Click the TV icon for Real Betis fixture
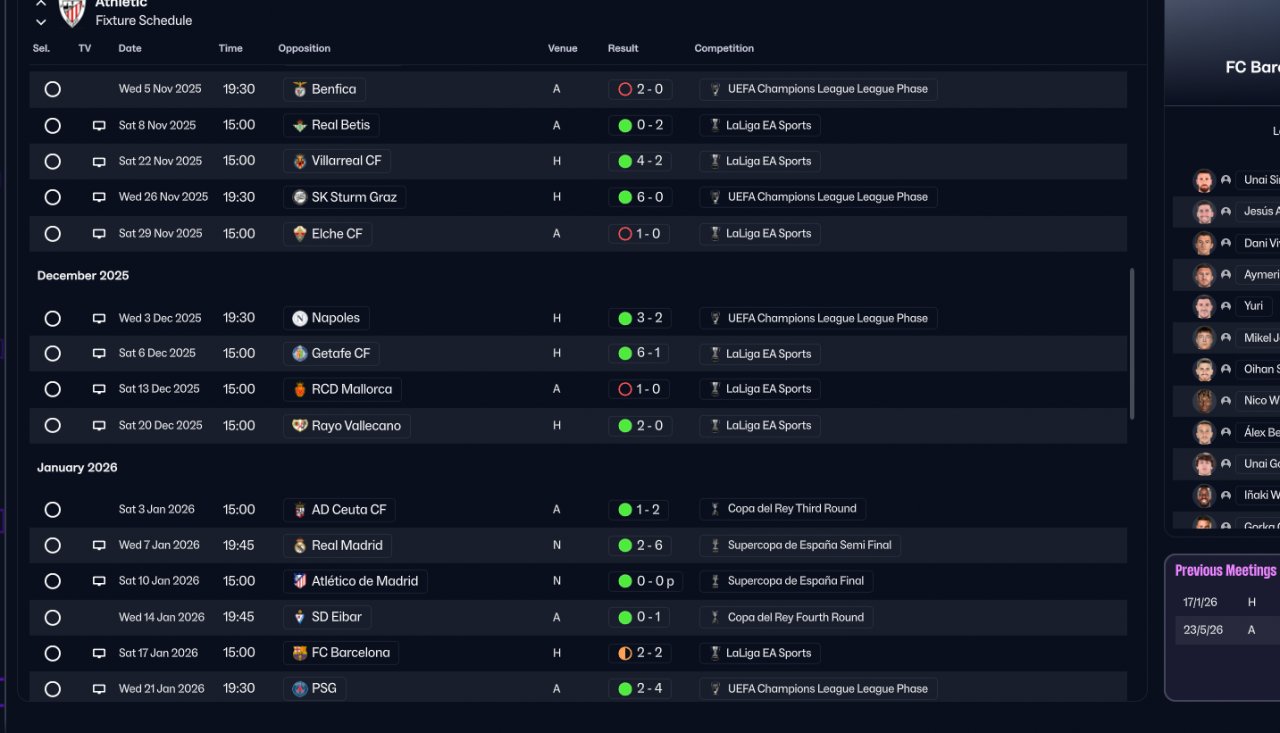Viewport: 1280px width, 733px height. (x=99, y=125)
